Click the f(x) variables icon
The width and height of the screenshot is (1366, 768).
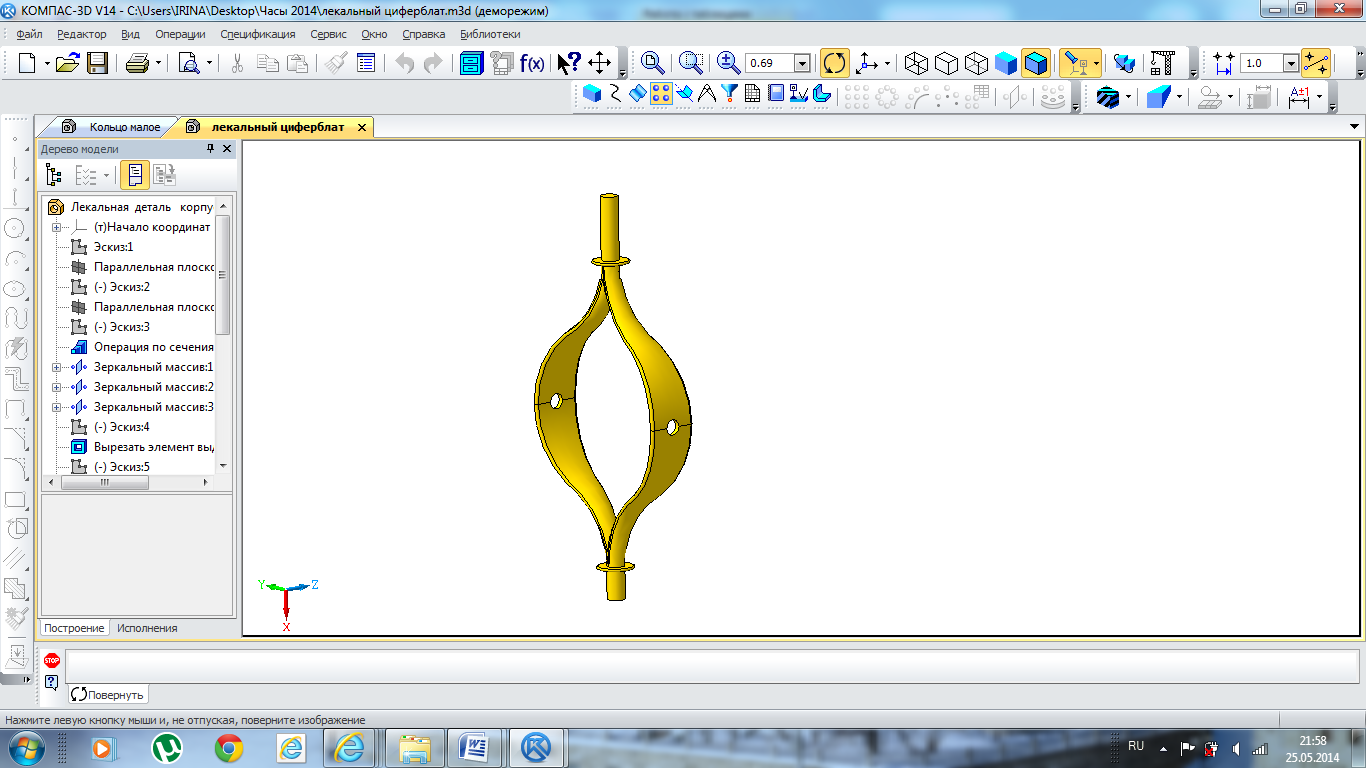[x=532, y=63]
